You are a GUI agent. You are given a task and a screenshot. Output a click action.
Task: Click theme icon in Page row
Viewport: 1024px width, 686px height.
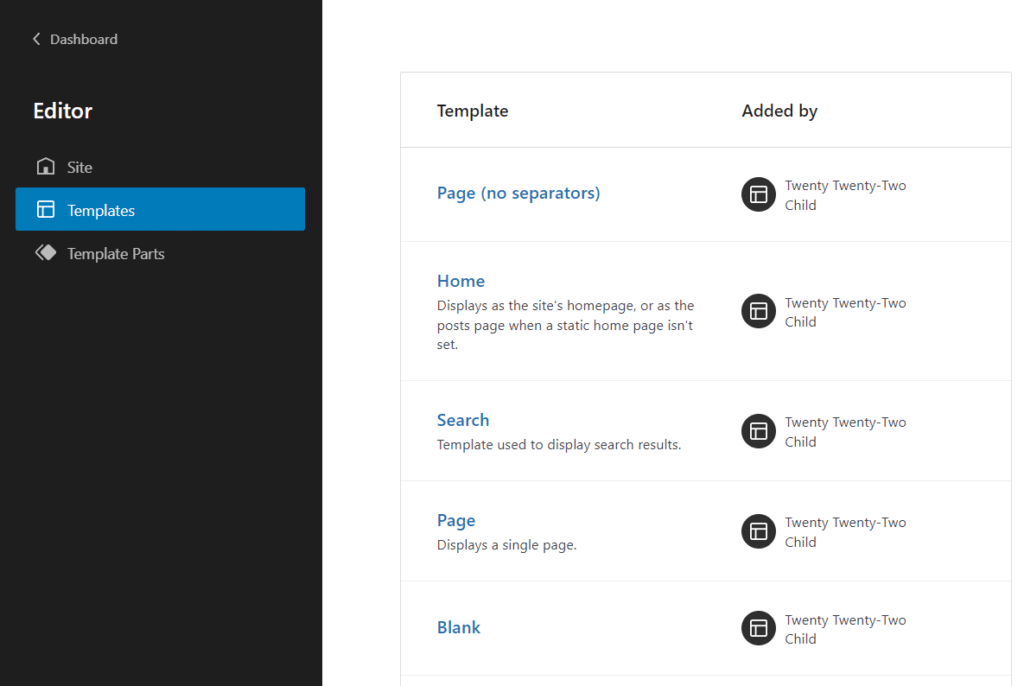coord(758,531)
